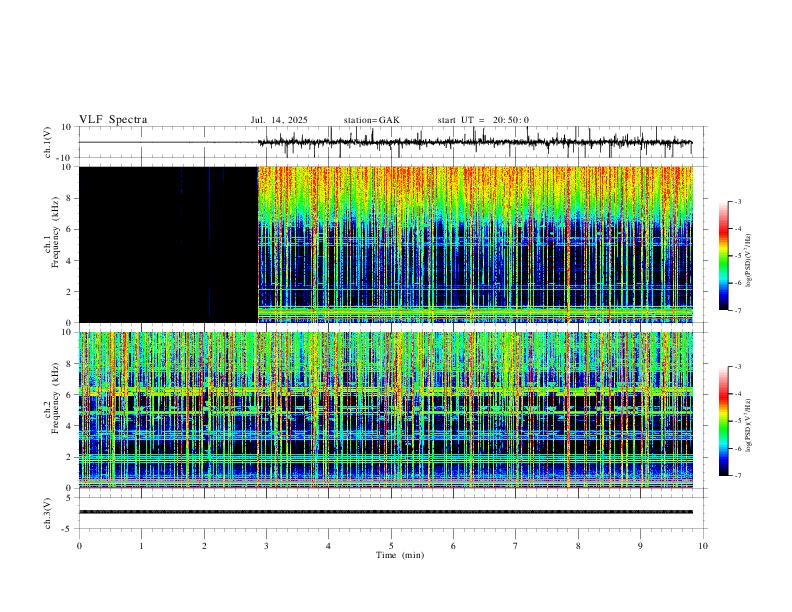
Task: Click the ch.3 voltage trace band
Action: (386, 512)
